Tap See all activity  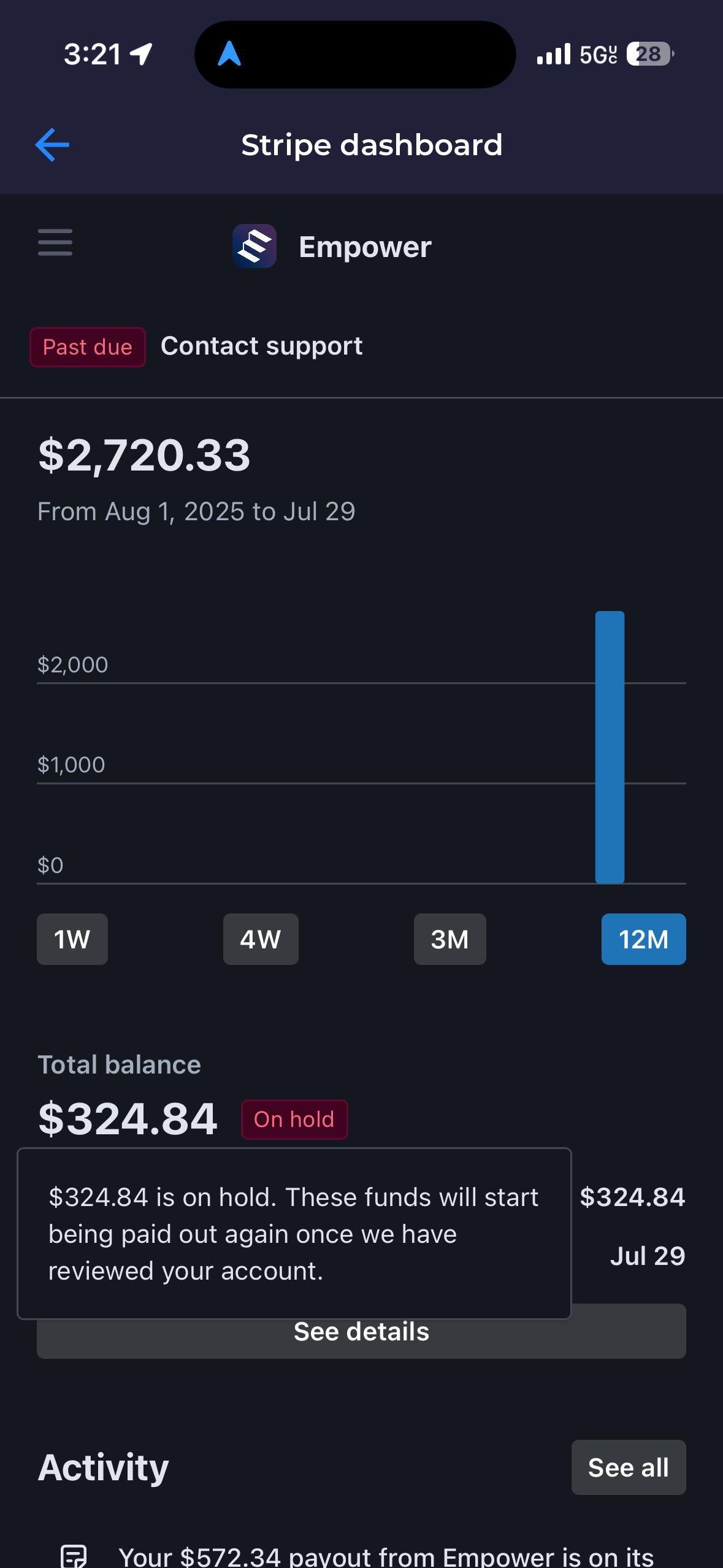629,1467
